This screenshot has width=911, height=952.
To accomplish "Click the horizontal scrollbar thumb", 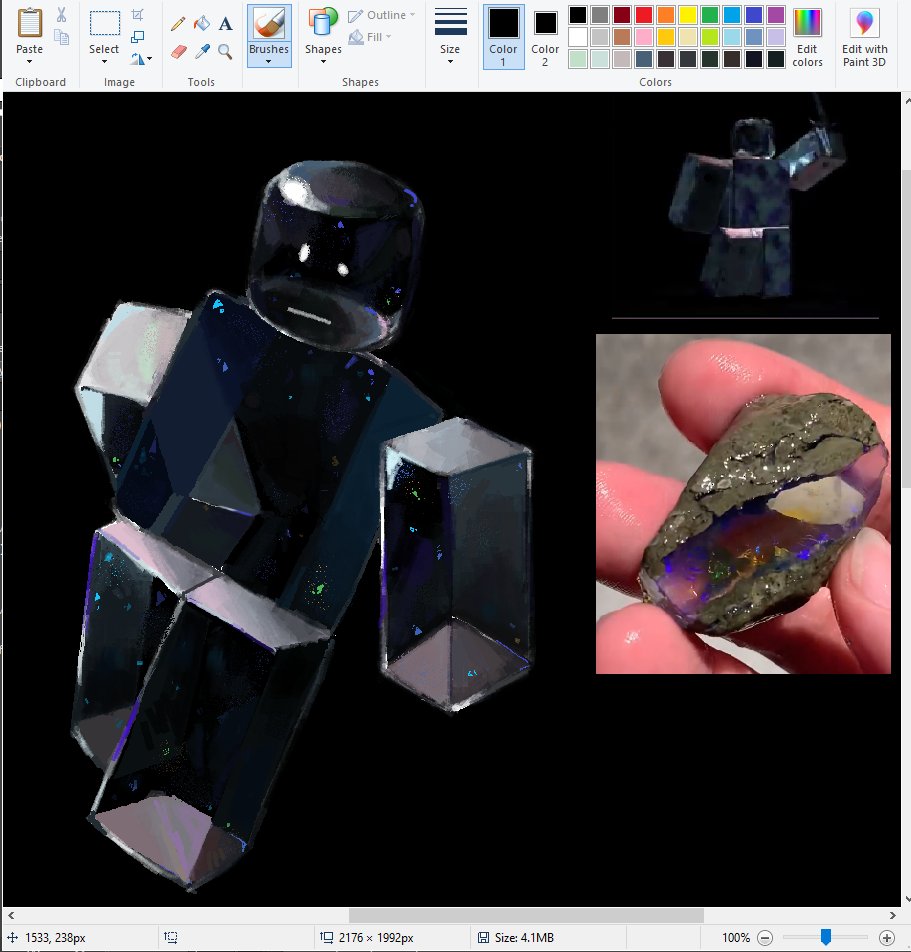I will click(x=525, y=915).
